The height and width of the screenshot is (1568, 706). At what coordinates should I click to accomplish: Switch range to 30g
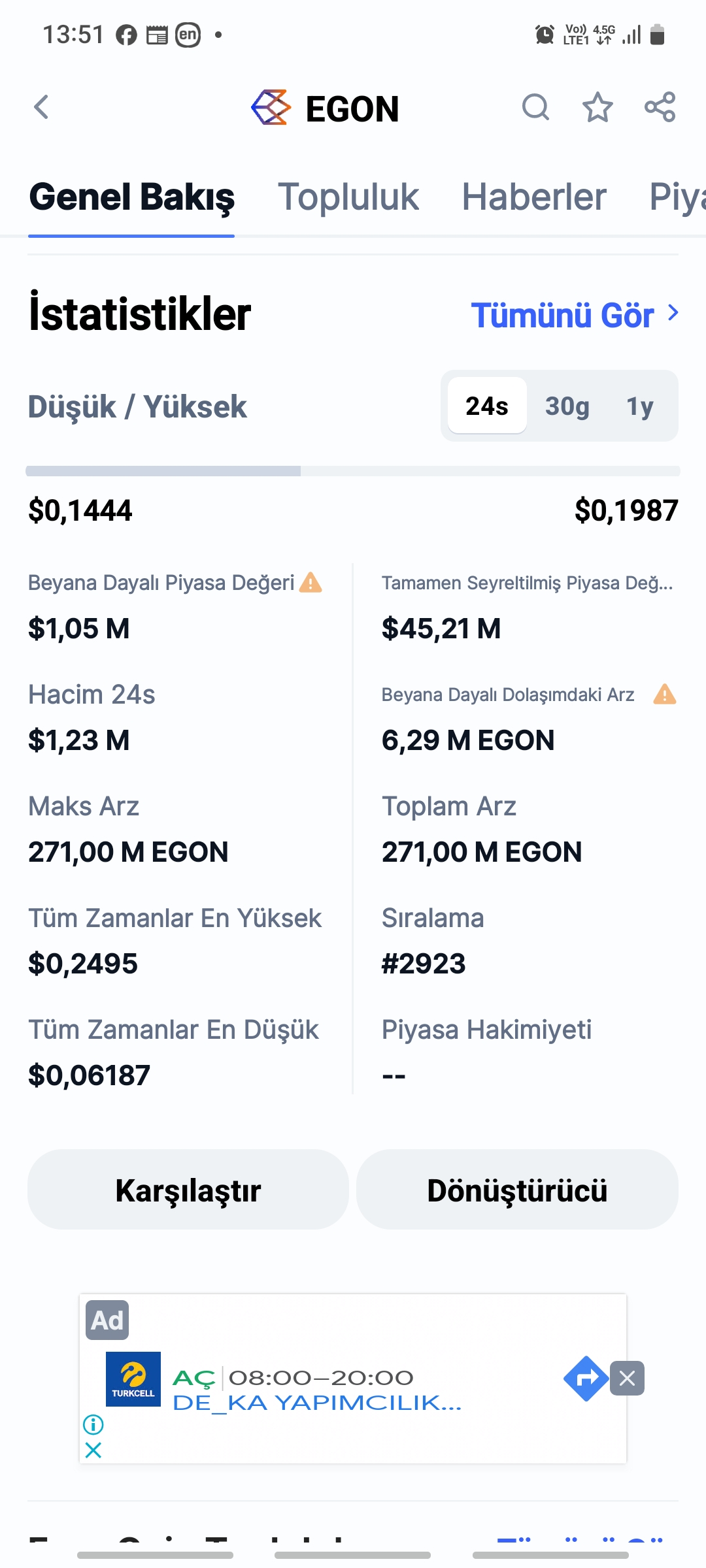click(567, 406)
